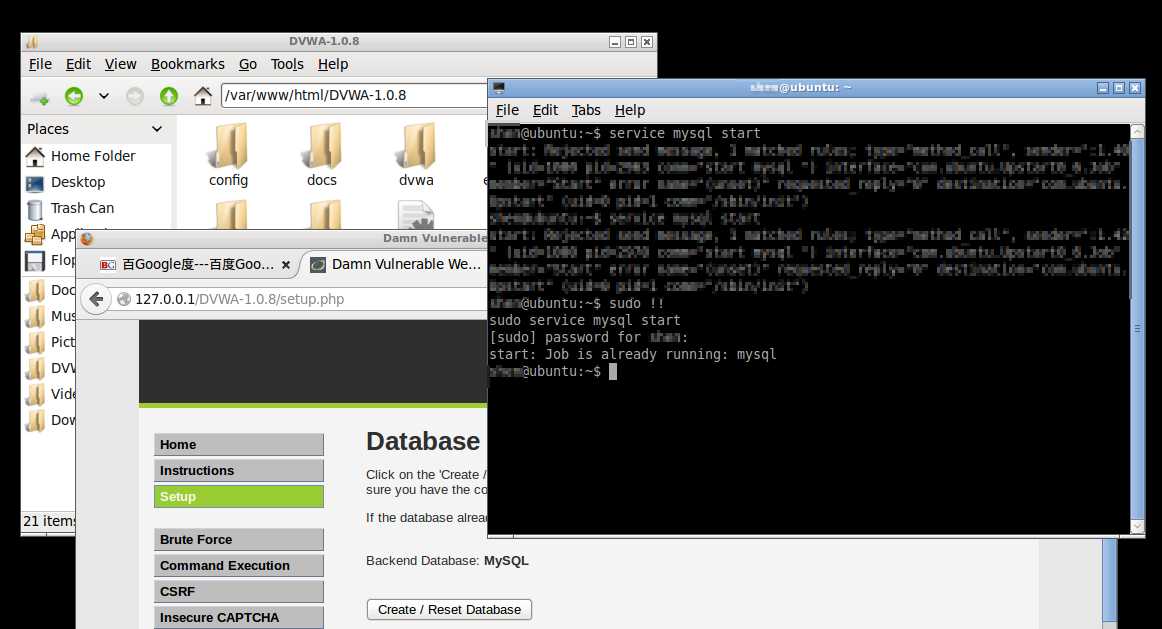Click the terminal icon in terminal title bar

(x=499, y=88)
